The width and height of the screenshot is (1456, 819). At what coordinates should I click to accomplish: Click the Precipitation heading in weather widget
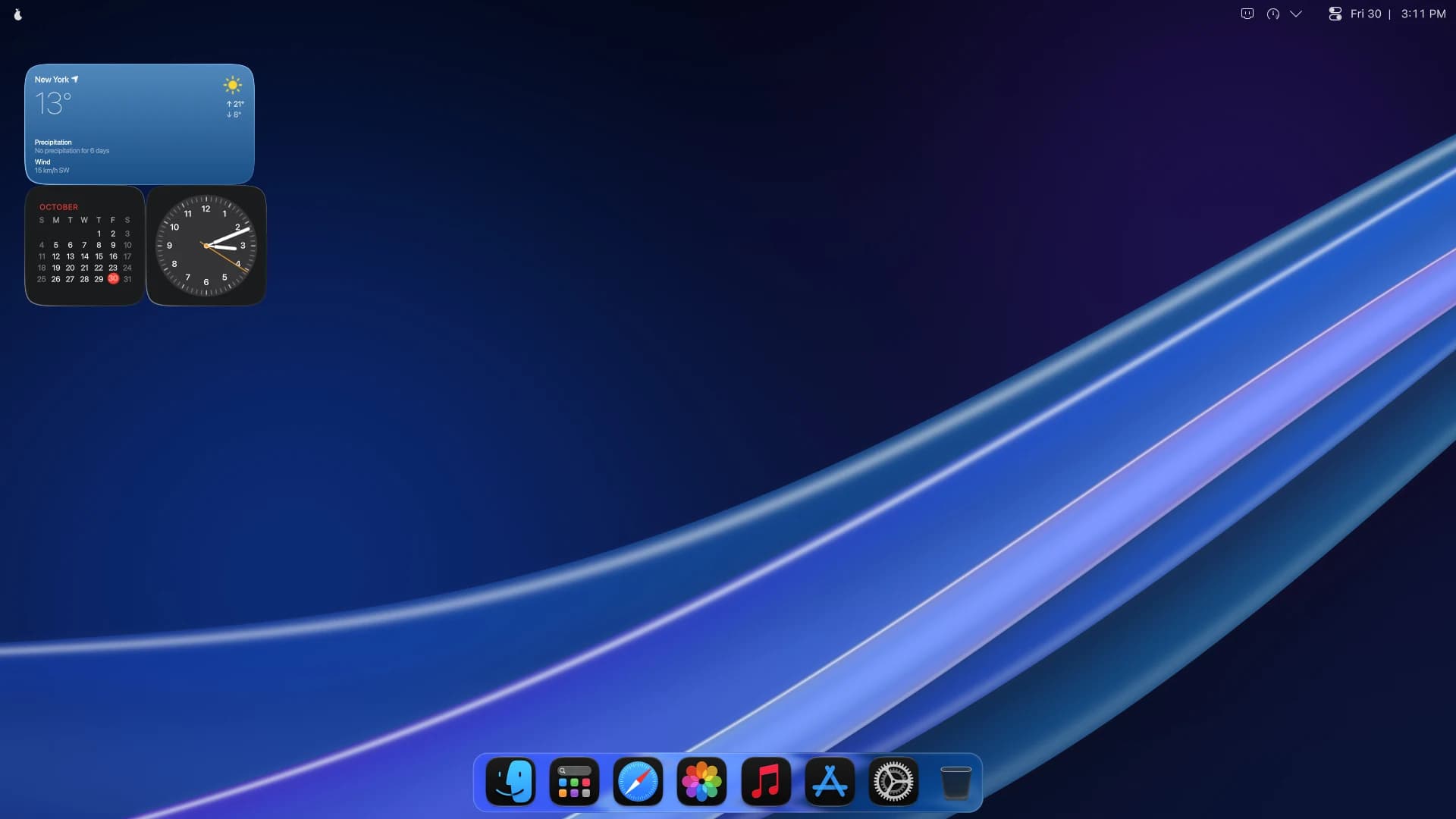[x=53, y=142]
